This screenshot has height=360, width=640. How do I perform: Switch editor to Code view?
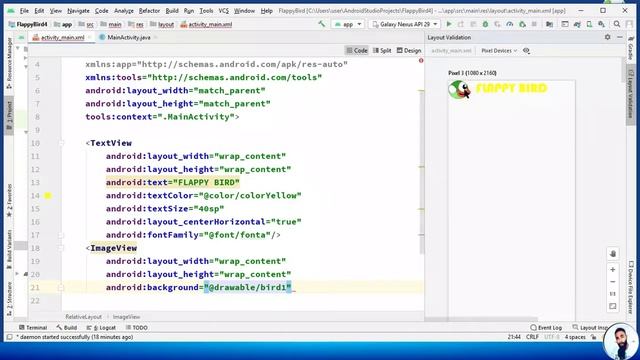pos(357,51)
